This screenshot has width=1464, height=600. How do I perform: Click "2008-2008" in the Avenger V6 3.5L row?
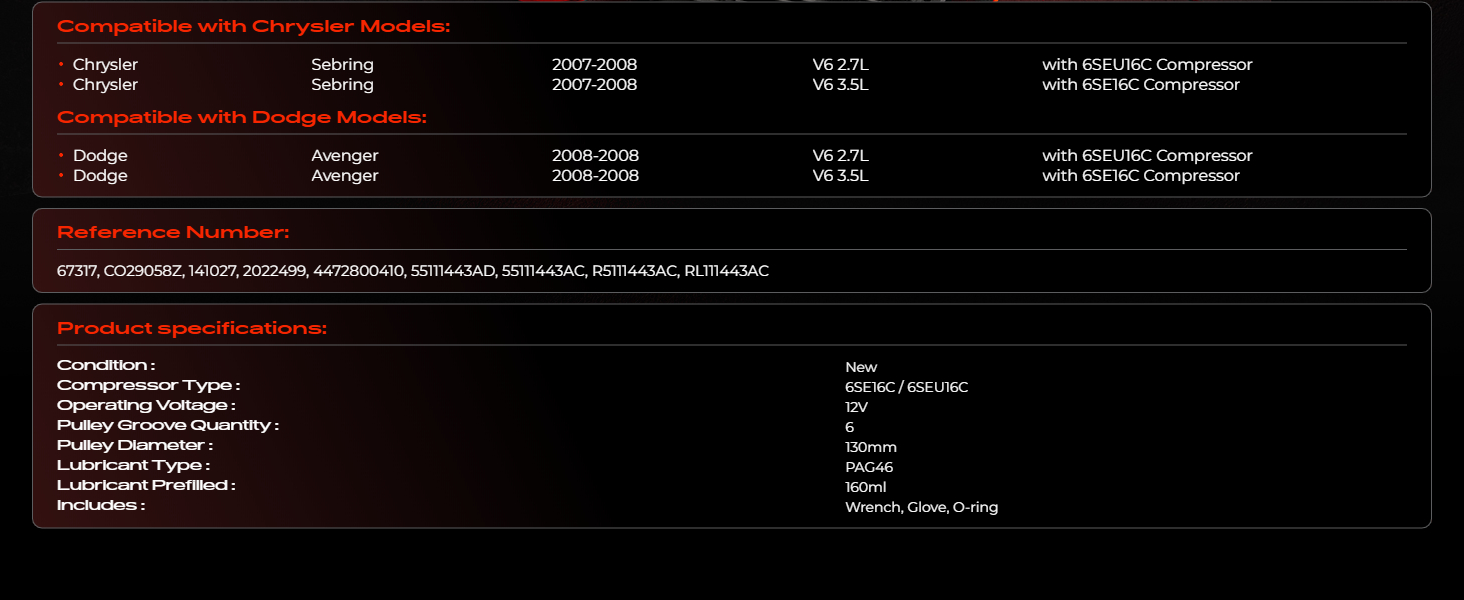tap(595, 176)
